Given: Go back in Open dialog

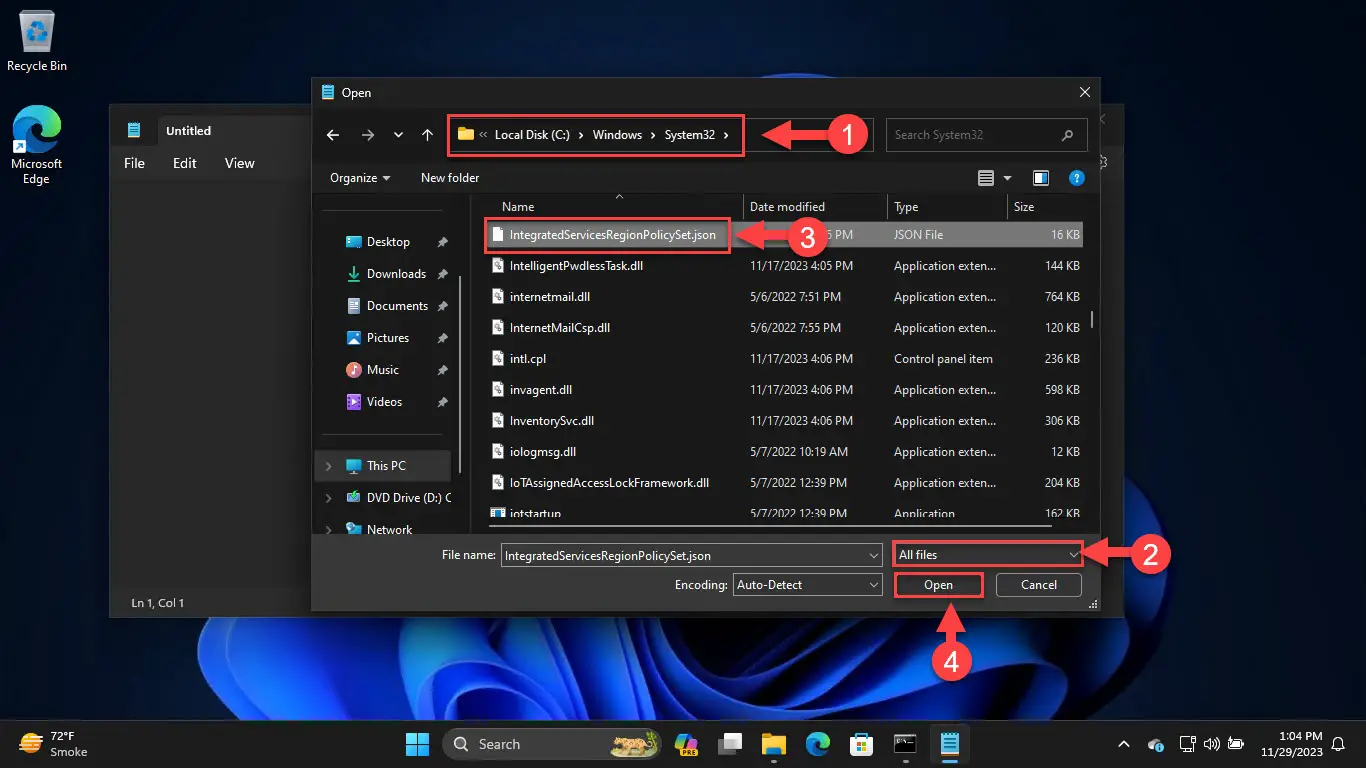Looking at the screenshot, I should pyautogui.click(x=333, y=135).
